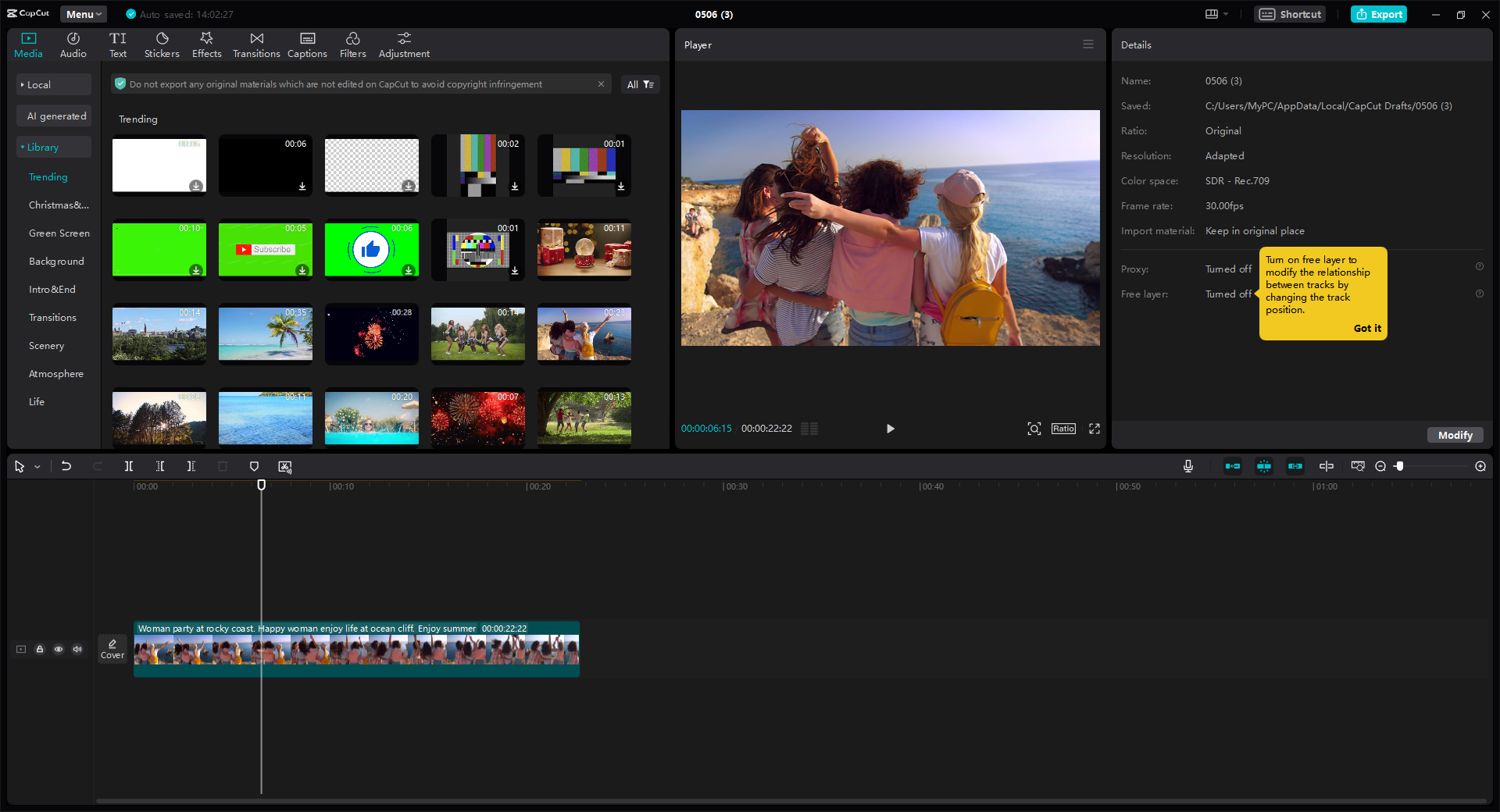Image resolution: width=1500 pixels, height=812 pixels.
Task: Switch to the Audio tab
Action: 72,44
